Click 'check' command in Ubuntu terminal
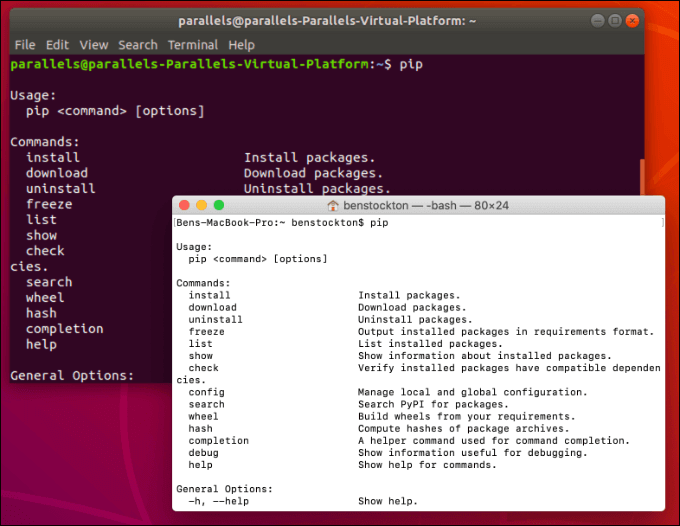Viewport: 680px width, 526px height. click(45, 251)
